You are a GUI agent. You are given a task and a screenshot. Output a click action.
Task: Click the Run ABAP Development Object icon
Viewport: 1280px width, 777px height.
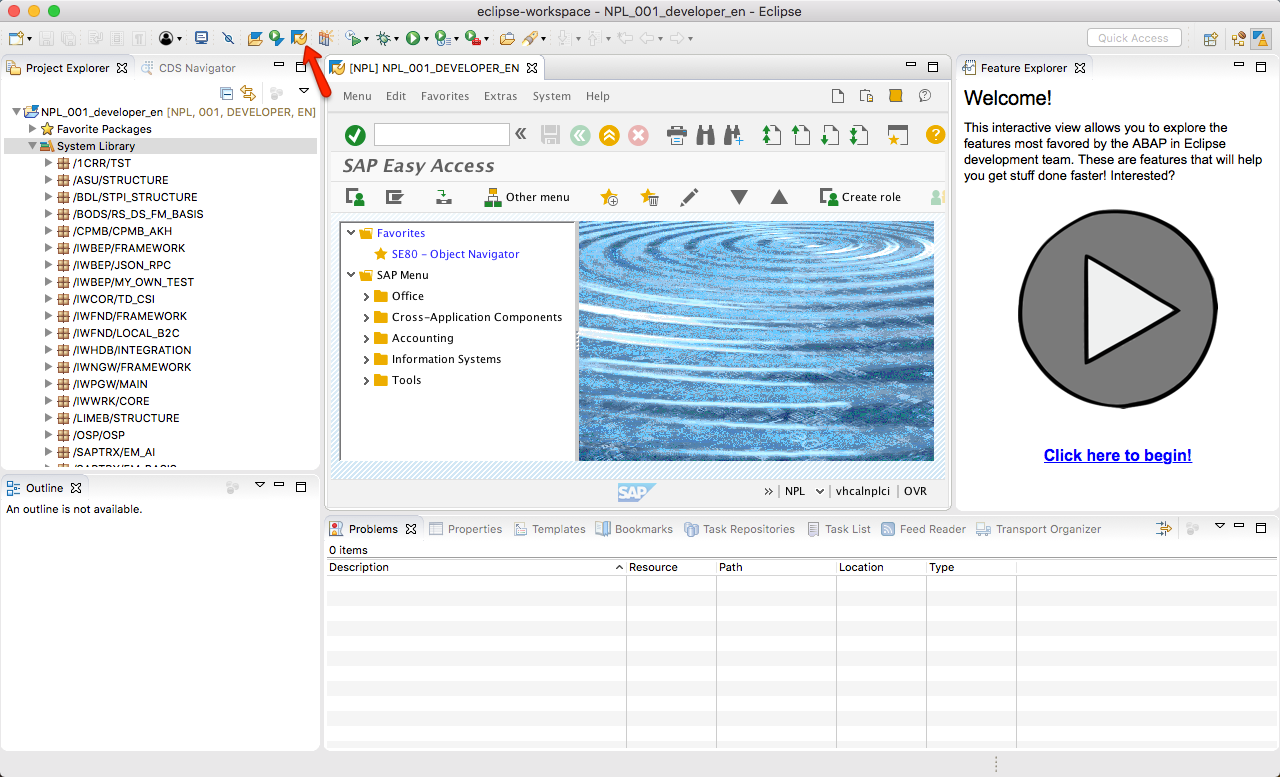tap(276, 38)
